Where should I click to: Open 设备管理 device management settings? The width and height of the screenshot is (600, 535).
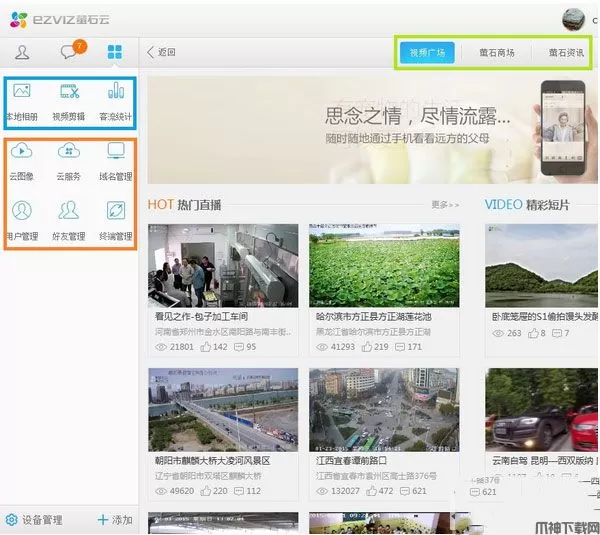click(x=35, y=520)
